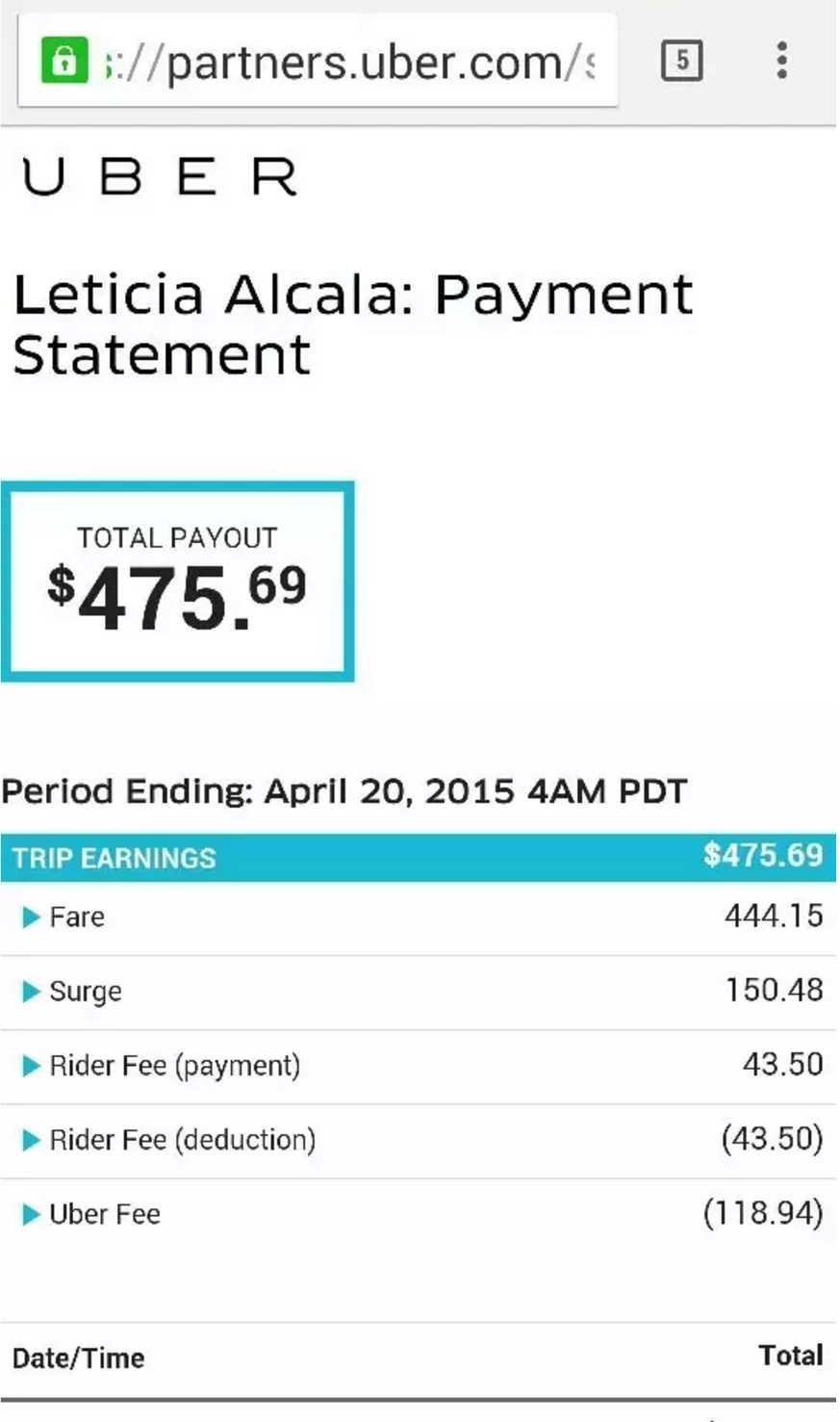840x1422 pixels.
Task: Click the Uber Fee amount (118.94)
Action: (763, 1213)
